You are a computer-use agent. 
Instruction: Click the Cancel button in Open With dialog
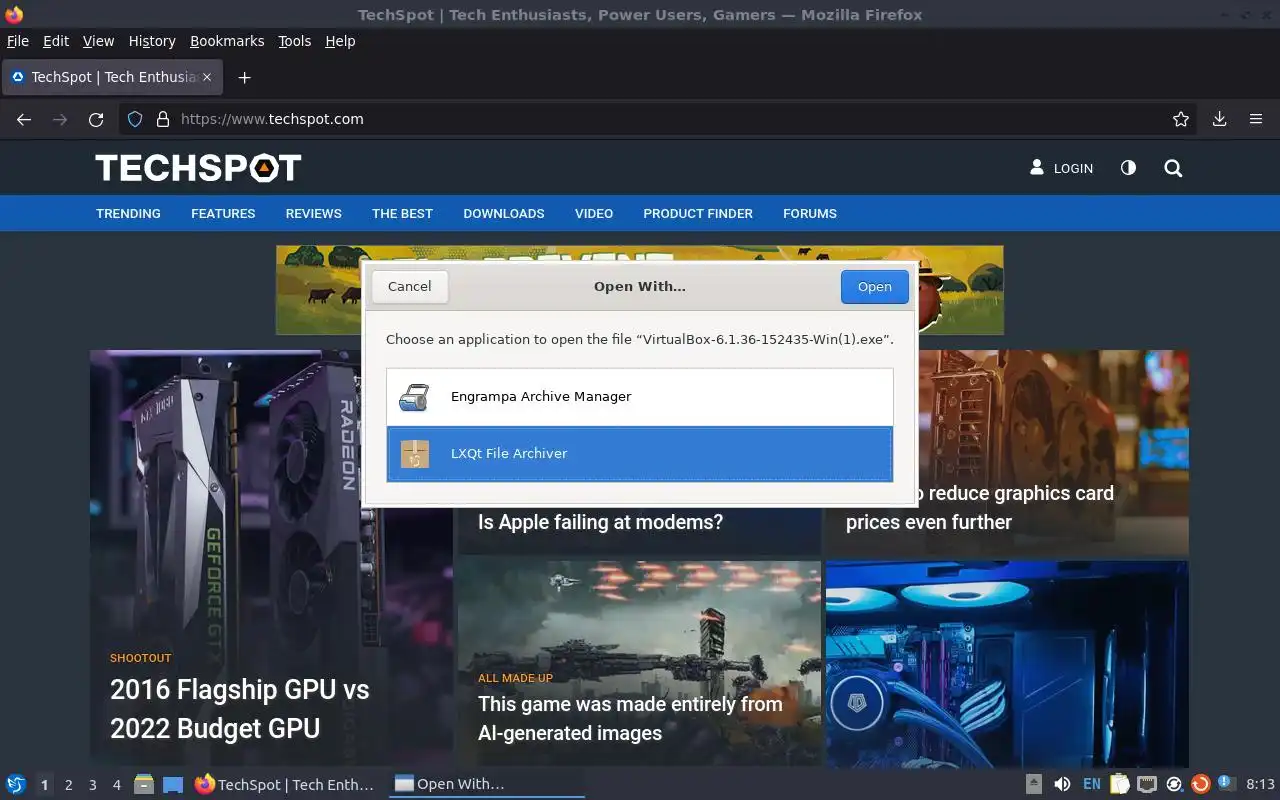[409, 286]
